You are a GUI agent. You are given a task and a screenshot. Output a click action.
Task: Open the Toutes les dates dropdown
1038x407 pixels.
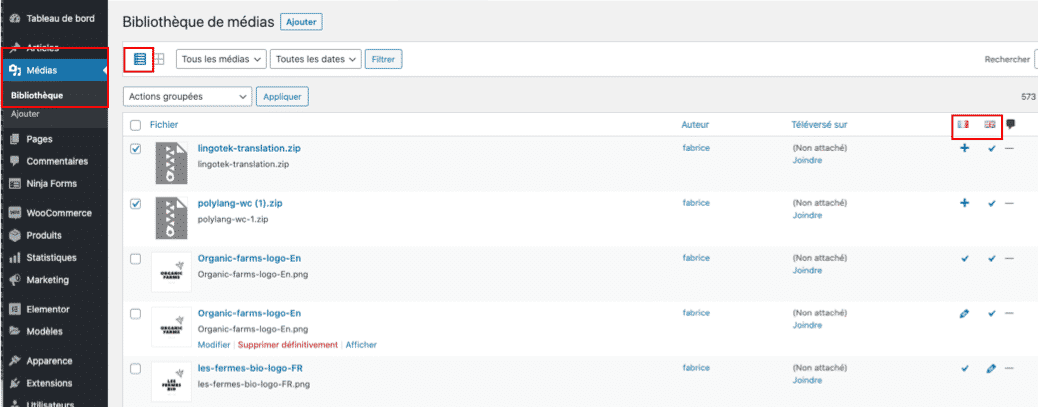tap(315, 60)
